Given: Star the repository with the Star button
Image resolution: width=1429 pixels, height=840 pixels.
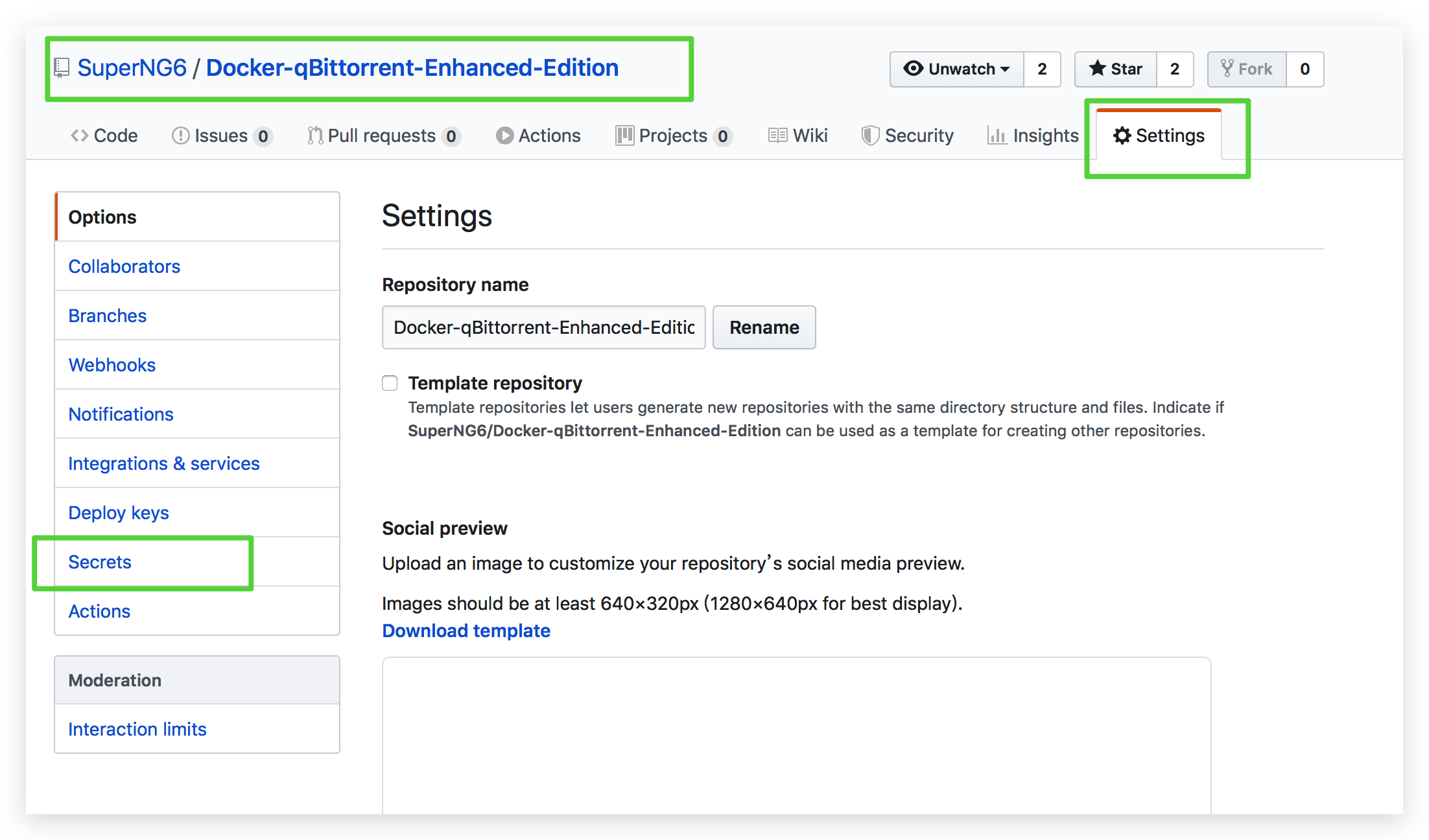Looking at the screenshot, I should pos(1116,69).
